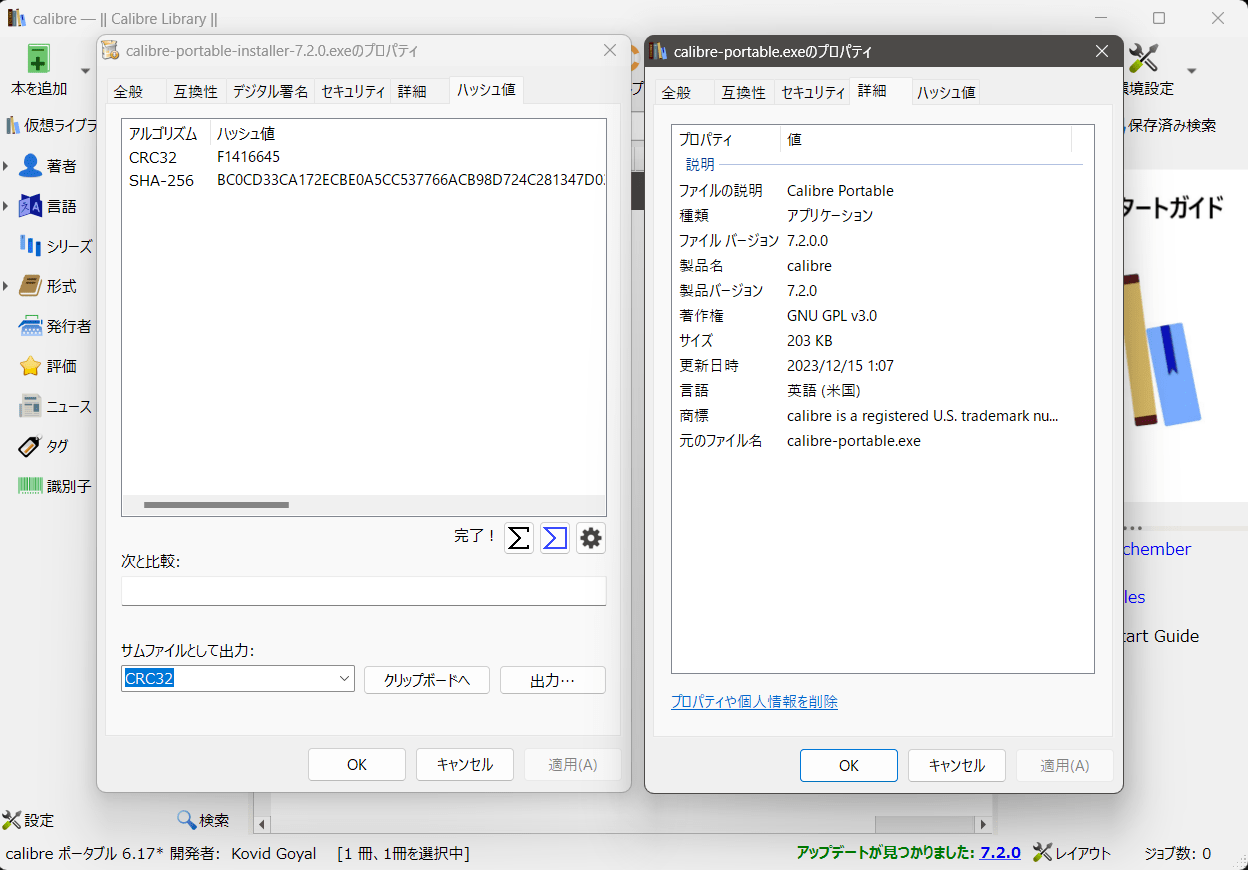
Task: Click the 出力… button
Action: tap(553, 680)
